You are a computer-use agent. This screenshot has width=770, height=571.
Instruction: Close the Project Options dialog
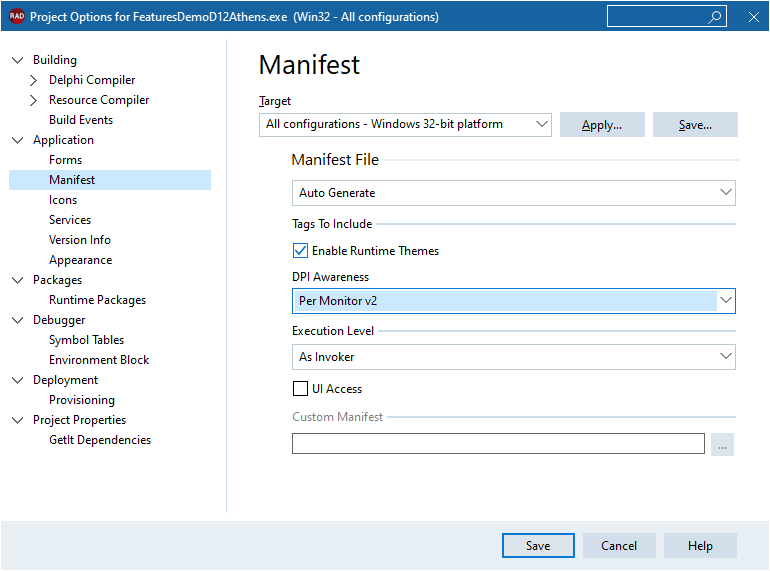tap(754, 17)
